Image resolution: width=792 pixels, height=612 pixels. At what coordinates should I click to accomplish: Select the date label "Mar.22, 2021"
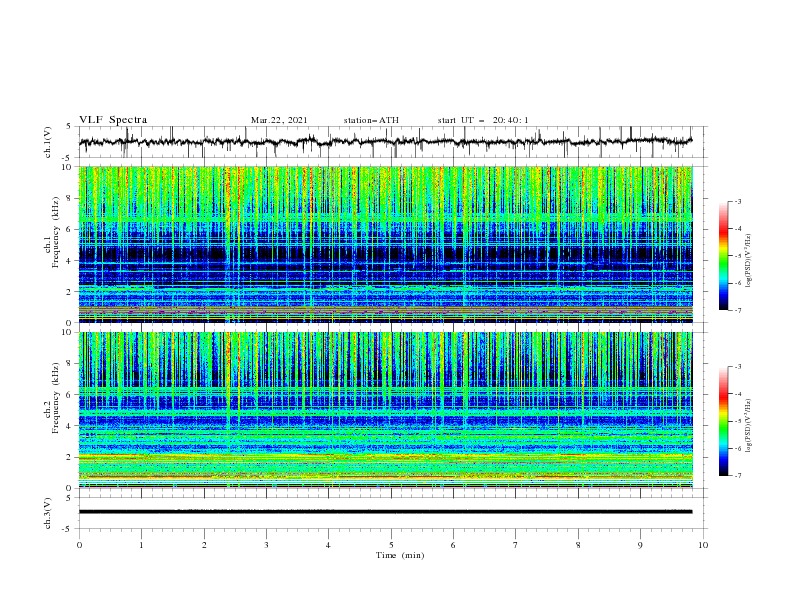point(279,120)
